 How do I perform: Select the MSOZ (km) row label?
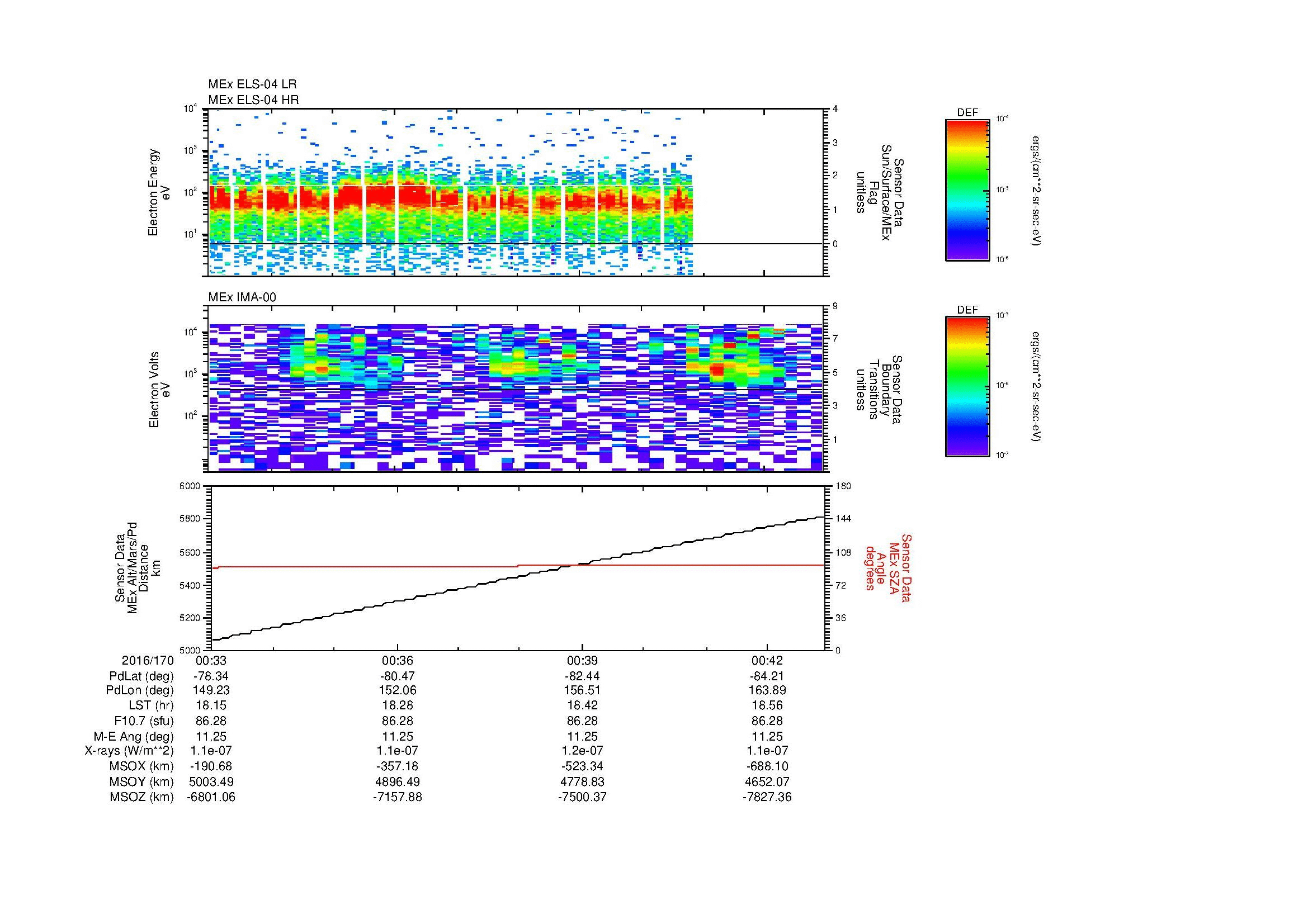point(141,797)
